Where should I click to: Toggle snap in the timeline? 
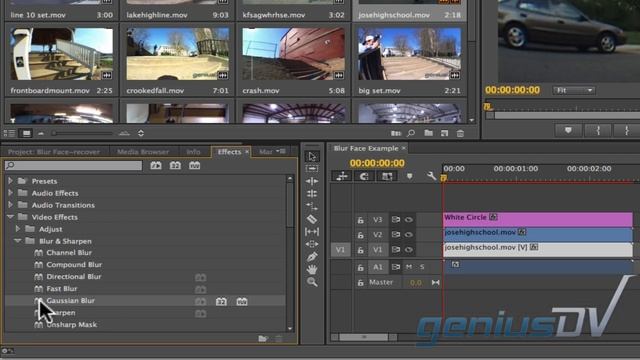point(364,176)
